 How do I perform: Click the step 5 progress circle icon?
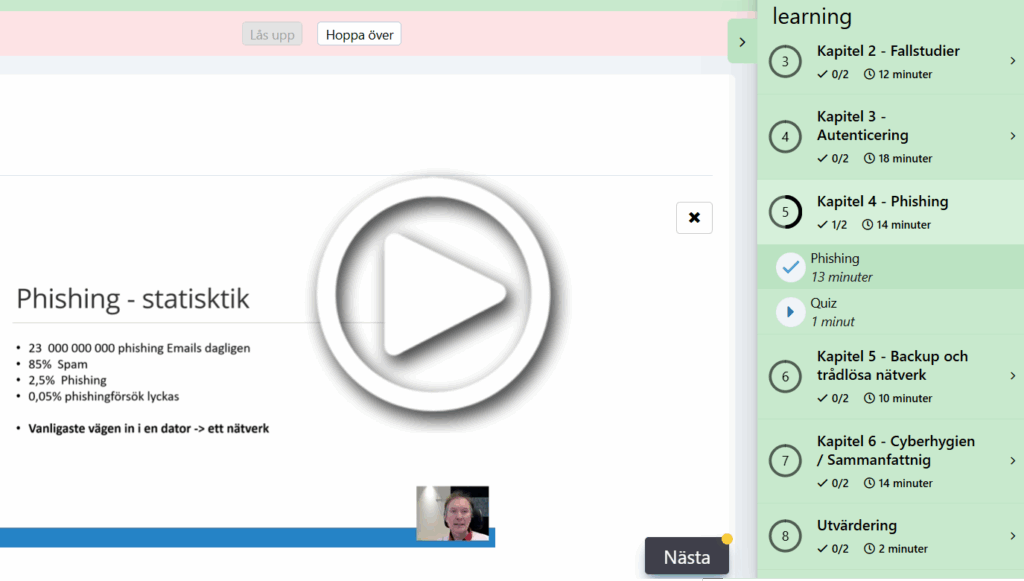click(x=785, y=212)
